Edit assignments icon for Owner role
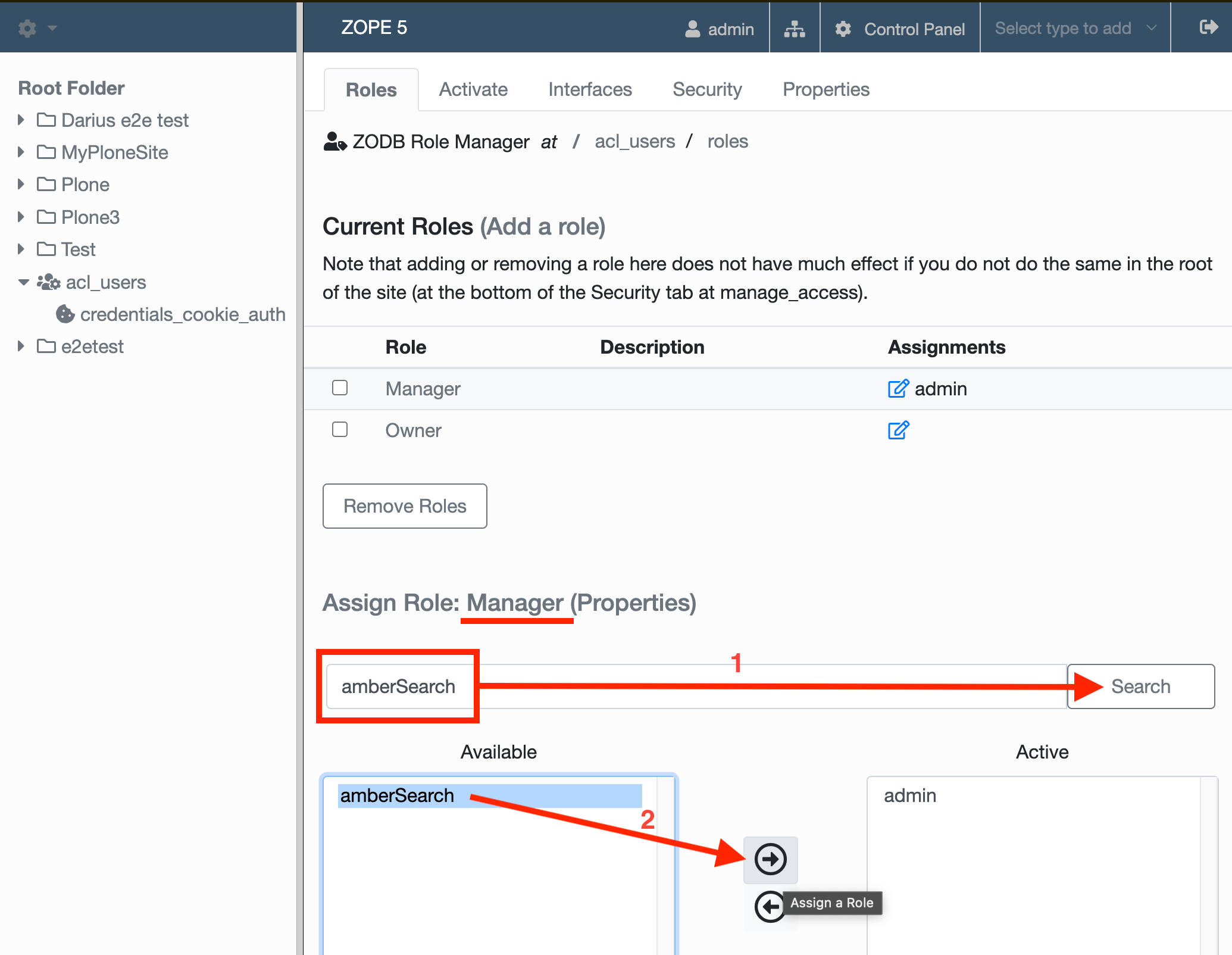Image resolution: width=1232 pixels, height=955 pixels. click(x=898, y=430)
